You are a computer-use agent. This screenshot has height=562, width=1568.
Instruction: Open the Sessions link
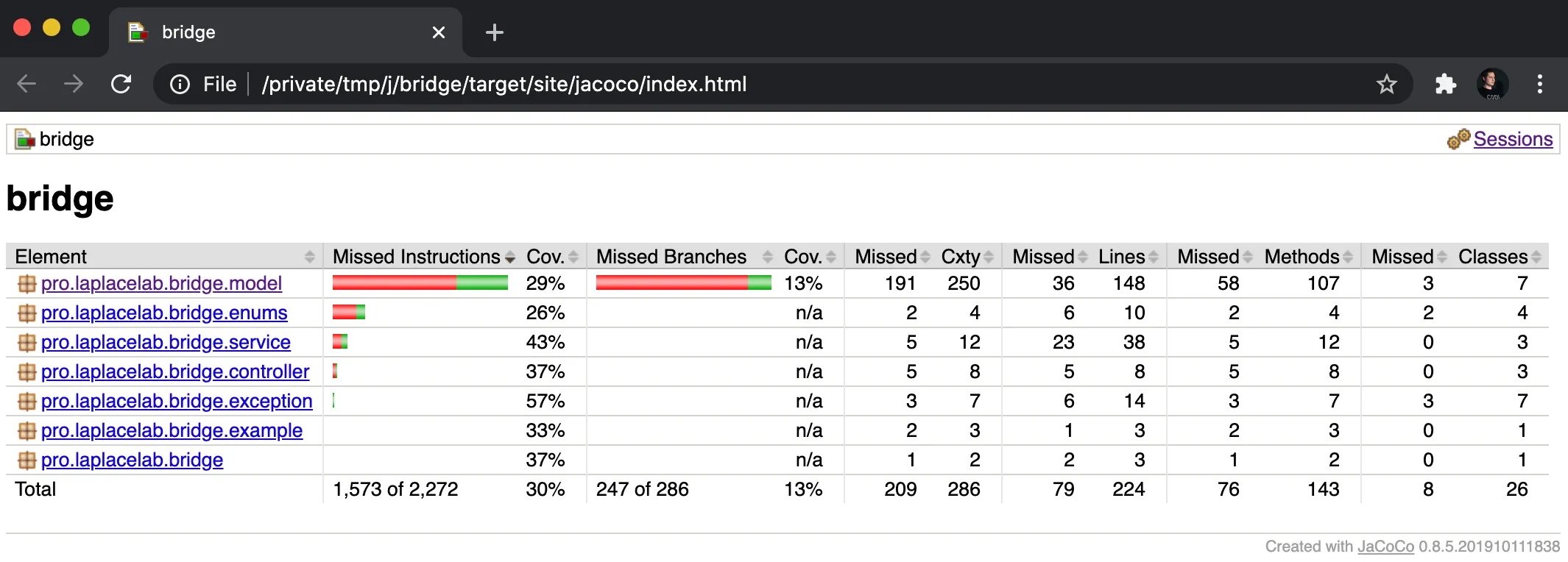1513,139
